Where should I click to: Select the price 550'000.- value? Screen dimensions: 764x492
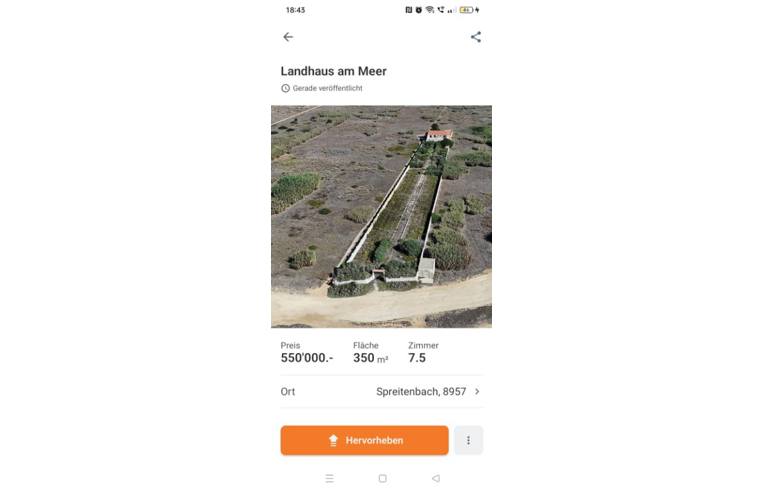coord(307,358)
